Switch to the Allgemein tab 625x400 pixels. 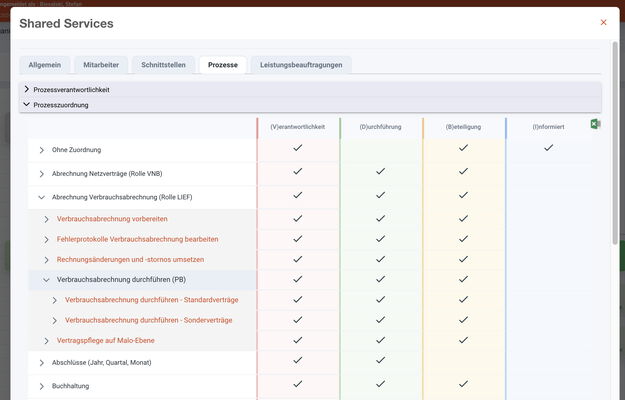point(45,65)
